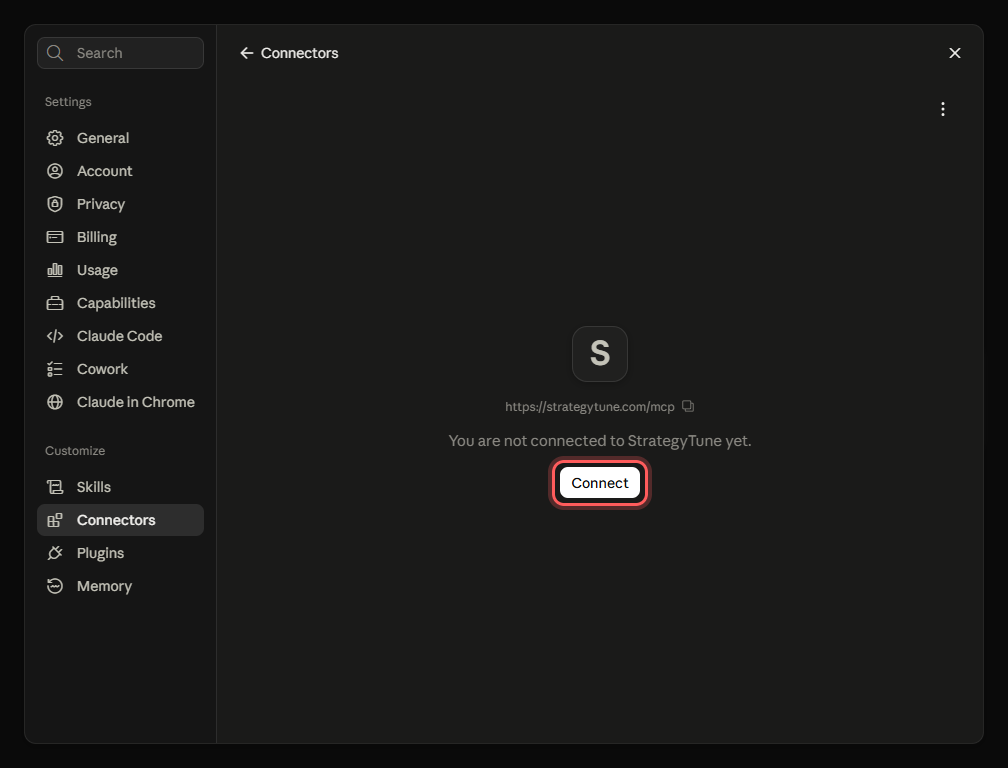Open General in settings sidebar
The height and width of the screenshot is (768, 1008).
click(x=103, y=138)
